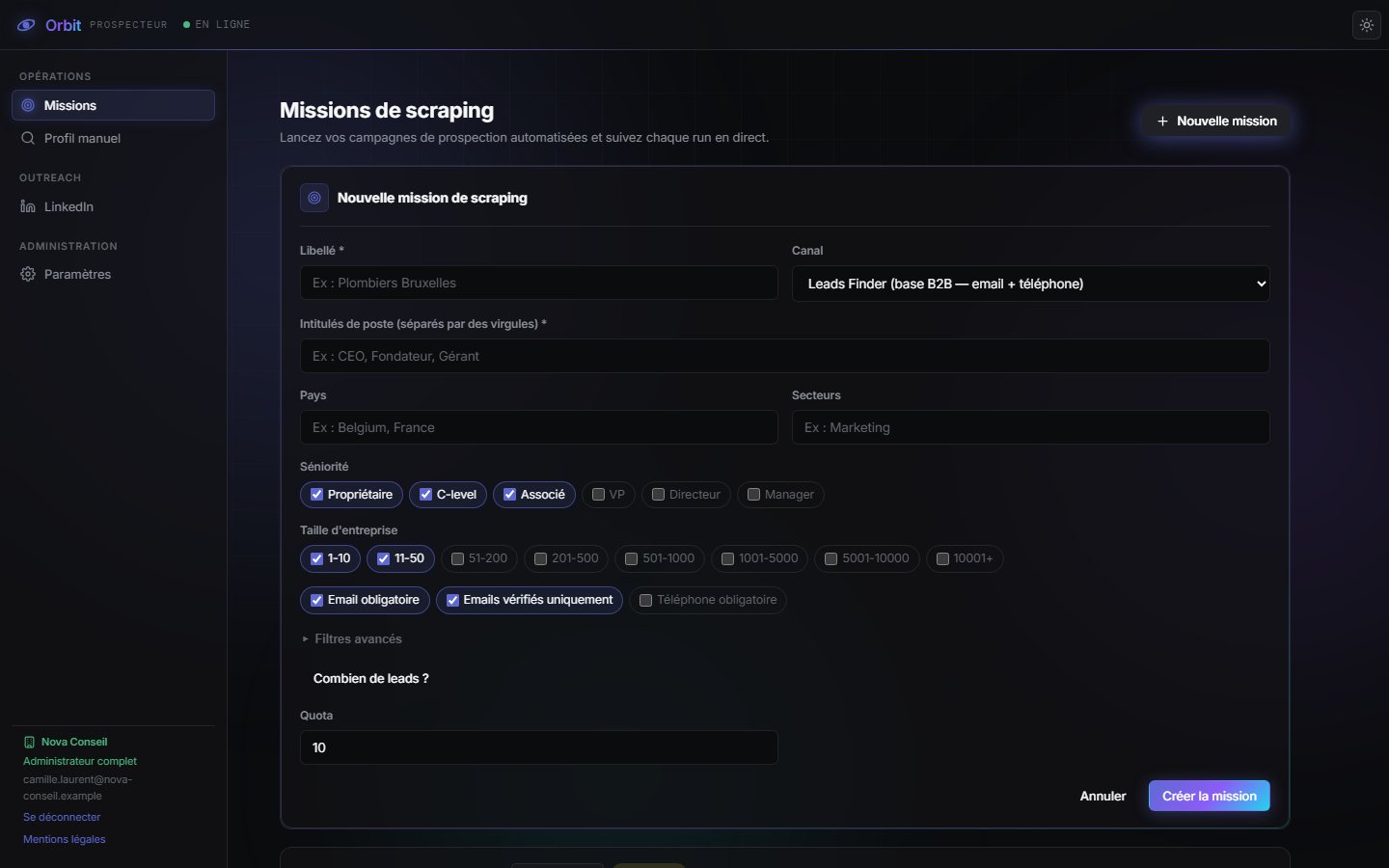Click the Quota field showing 10
Viewport: 1389px width, 868px height.
538,747
